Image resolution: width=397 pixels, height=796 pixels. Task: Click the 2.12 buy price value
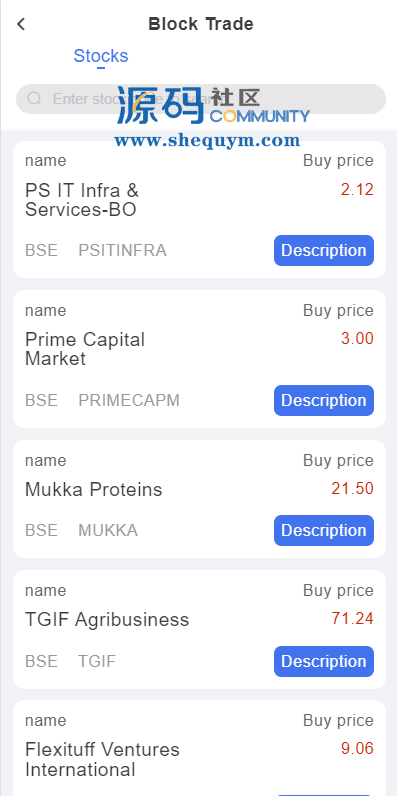357,190
